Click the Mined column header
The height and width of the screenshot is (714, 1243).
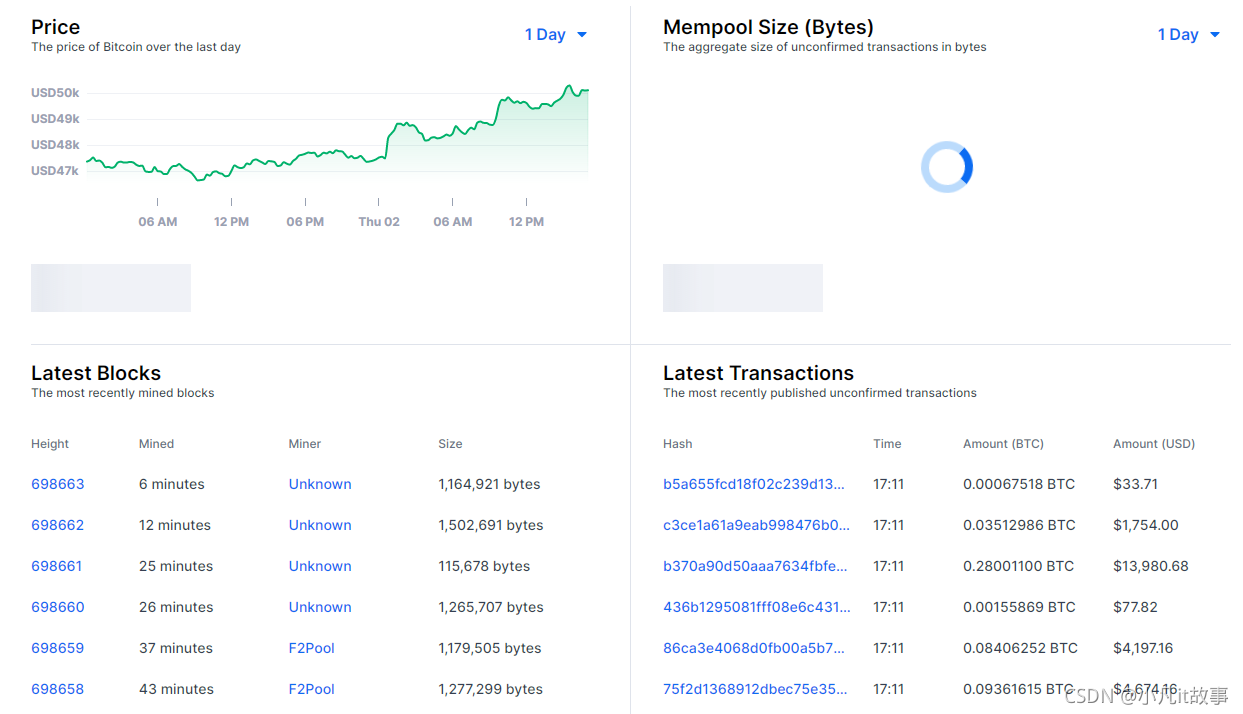tap(156, 444)
